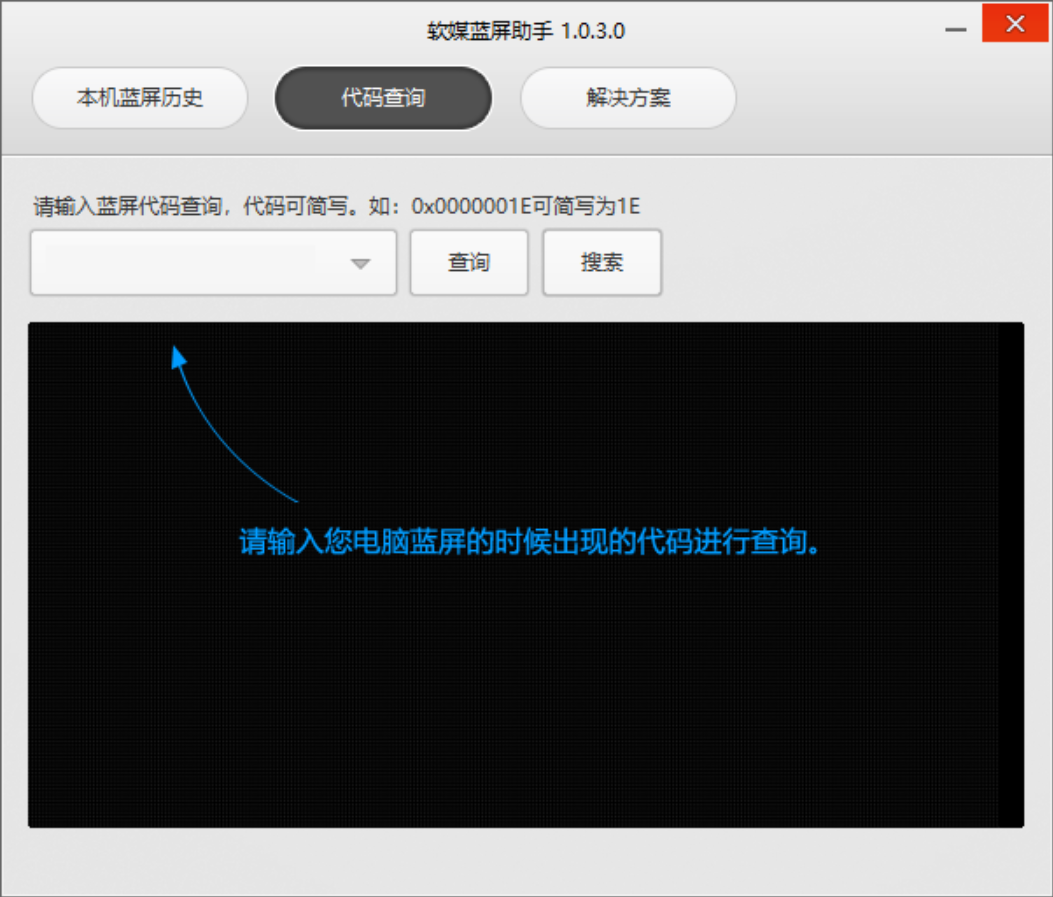Focus the combo box to enter a code
The width and height of the screenshot is (1053, 897).
pos(180,262)
